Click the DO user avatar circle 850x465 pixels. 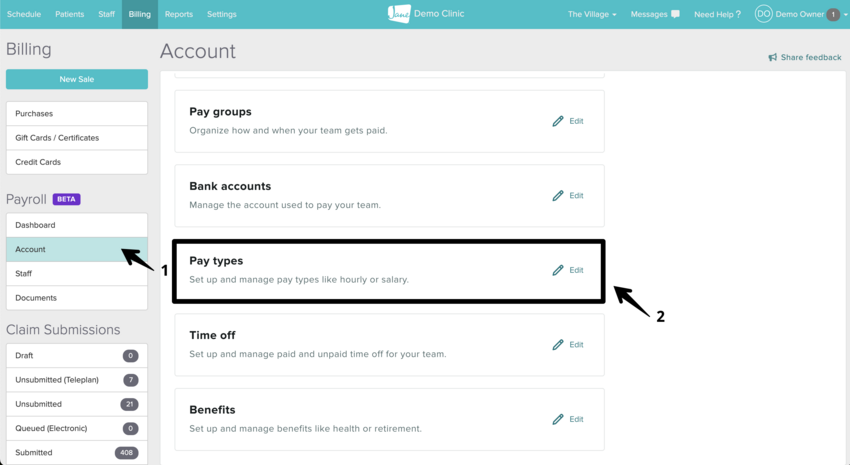click(763, 14)
